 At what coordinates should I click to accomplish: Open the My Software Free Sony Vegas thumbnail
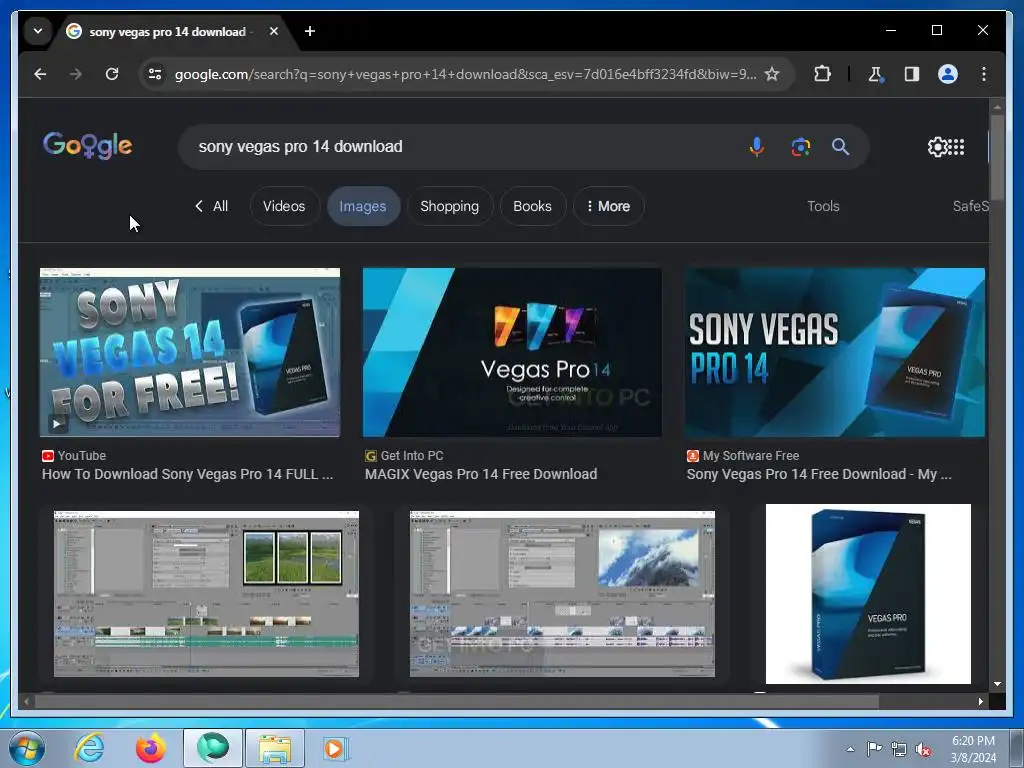(835, 352)
